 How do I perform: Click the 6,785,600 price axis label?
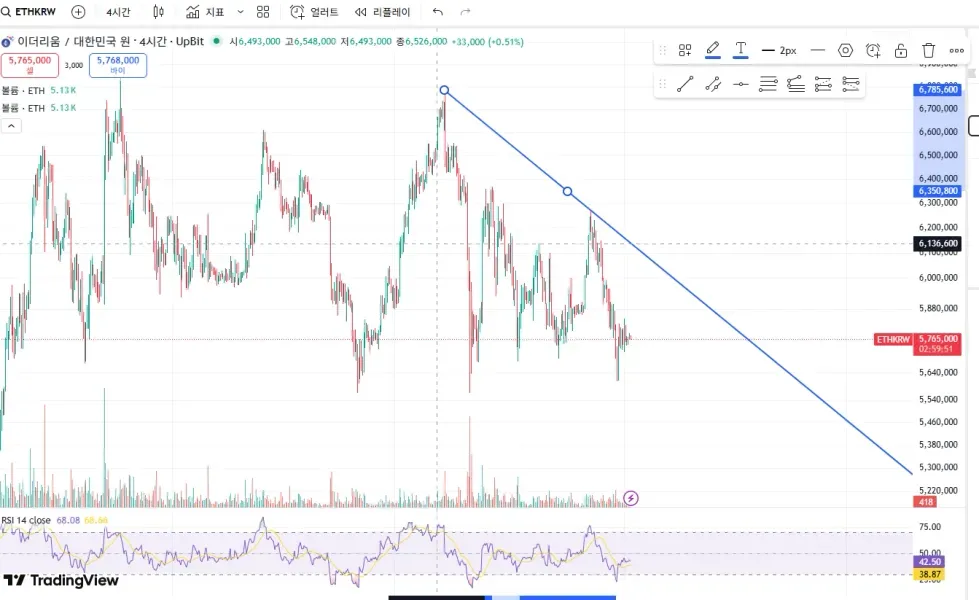(x=937, y=90)
